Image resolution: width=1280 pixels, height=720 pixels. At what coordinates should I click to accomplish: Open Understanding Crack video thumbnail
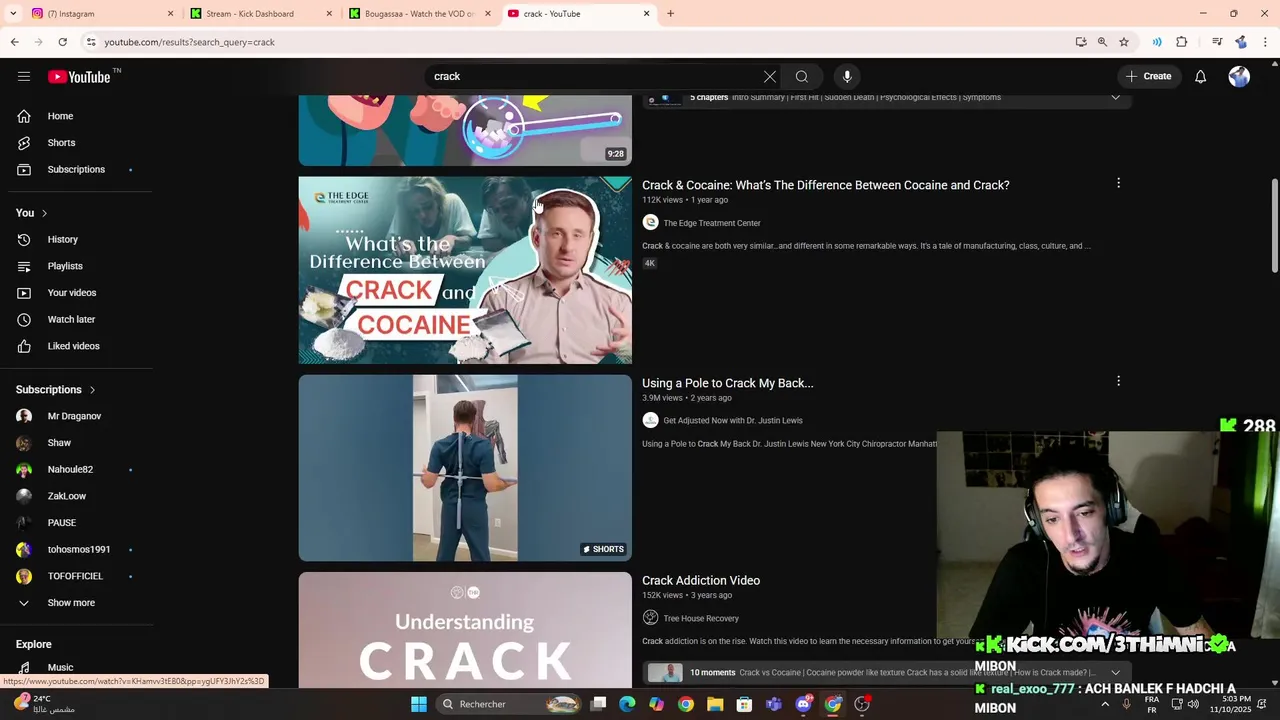pos(465,630)
